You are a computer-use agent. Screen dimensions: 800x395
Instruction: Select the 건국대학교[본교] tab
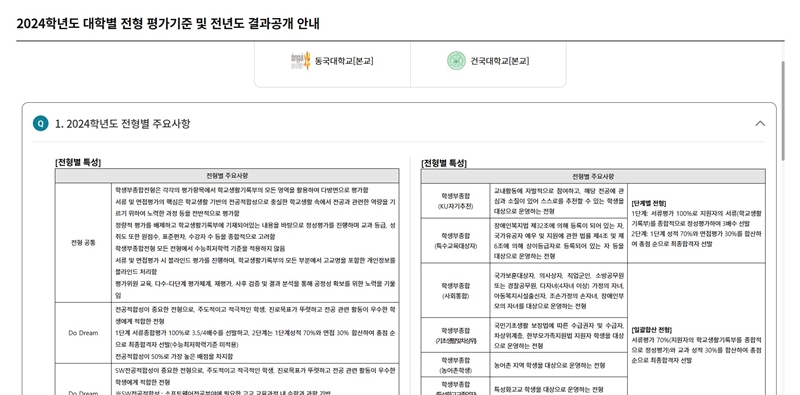[x=488, y=64]
